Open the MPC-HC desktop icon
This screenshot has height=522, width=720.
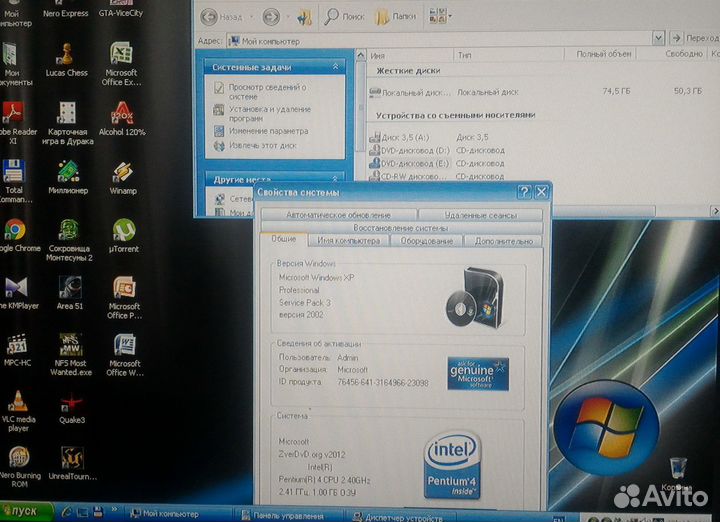(x=17, y=350)
